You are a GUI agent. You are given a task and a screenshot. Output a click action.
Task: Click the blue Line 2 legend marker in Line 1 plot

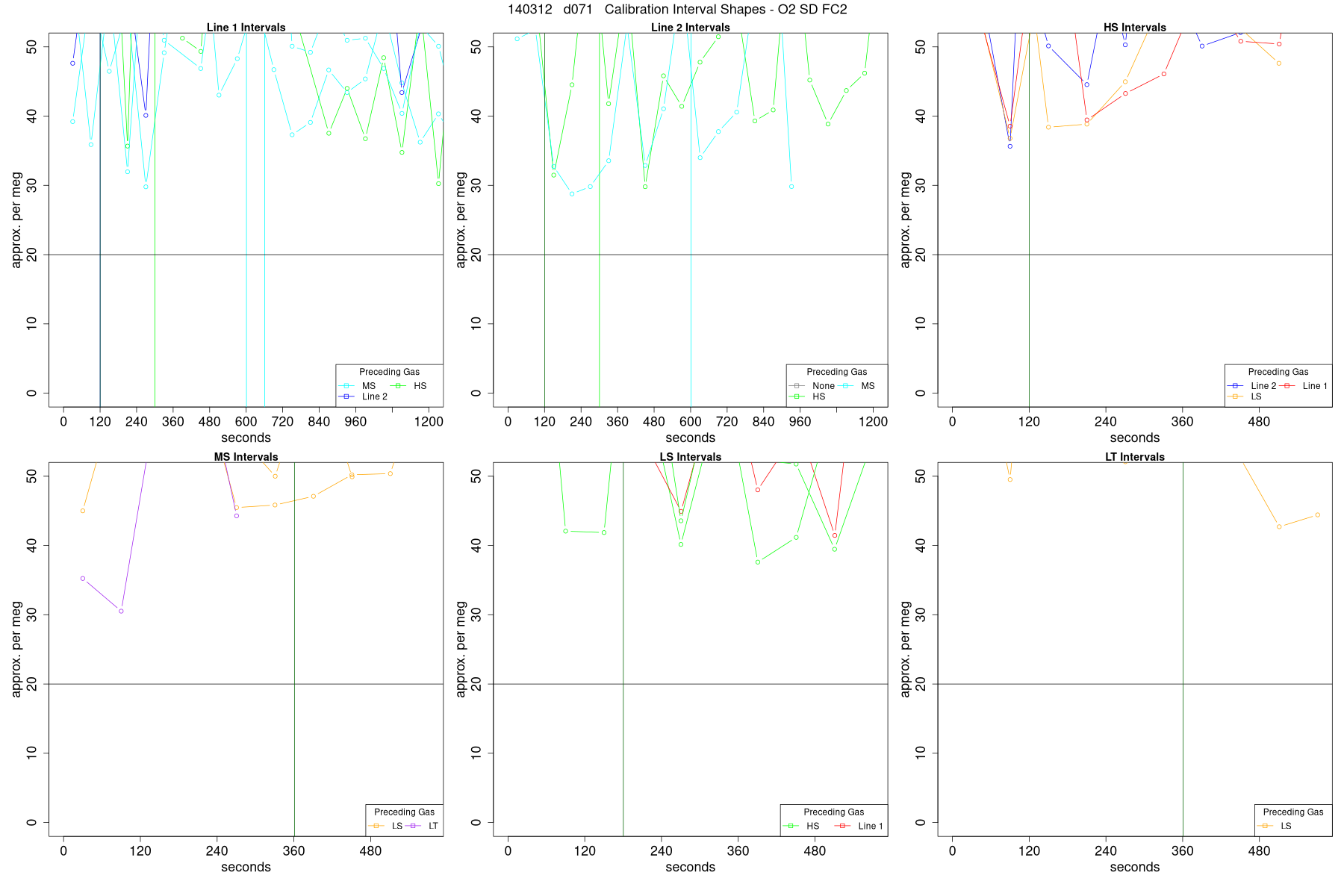click(346, 396)
